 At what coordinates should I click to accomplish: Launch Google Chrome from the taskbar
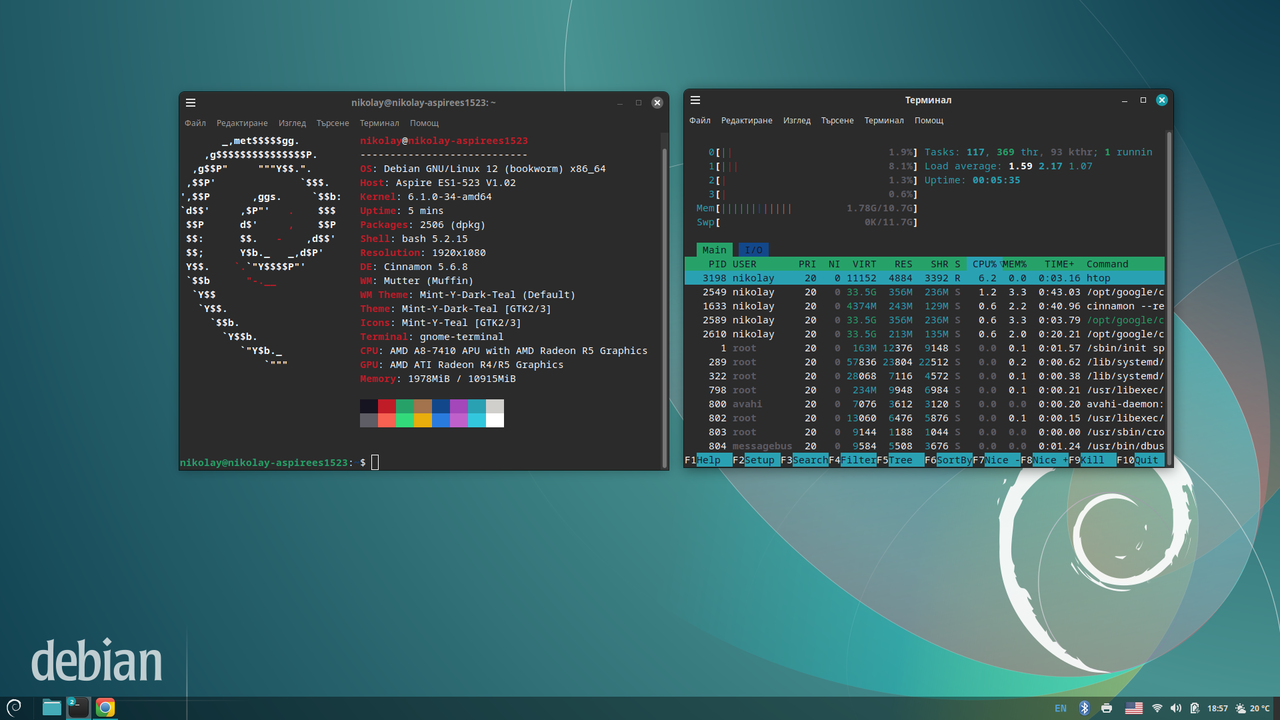tap(105, 708)
